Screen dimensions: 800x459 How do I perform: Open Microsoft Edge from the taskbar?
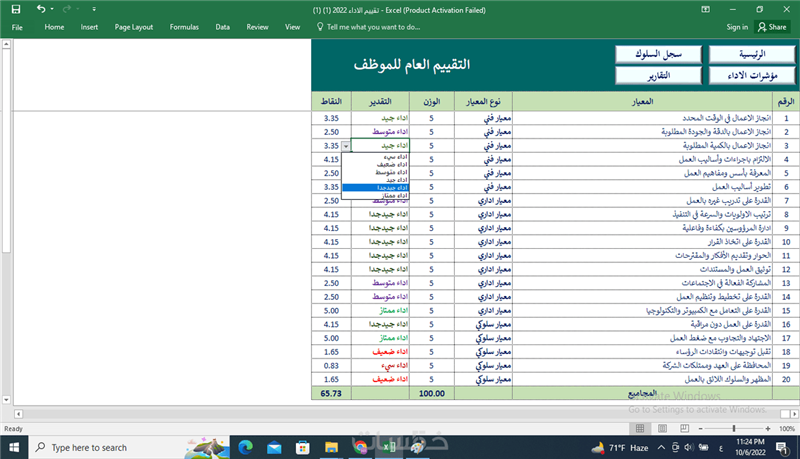point(245,447)
